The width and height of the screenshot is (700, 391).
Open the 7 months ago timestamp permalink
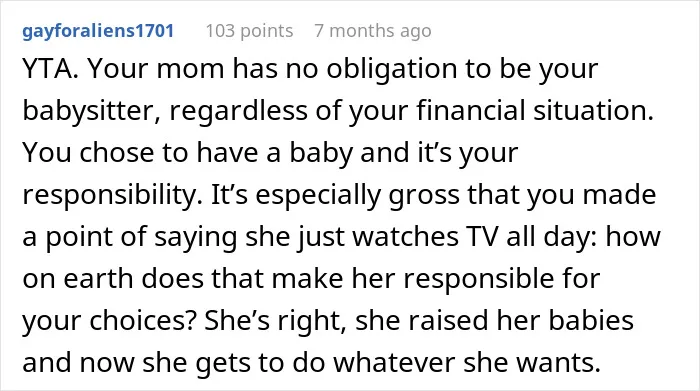373,31
